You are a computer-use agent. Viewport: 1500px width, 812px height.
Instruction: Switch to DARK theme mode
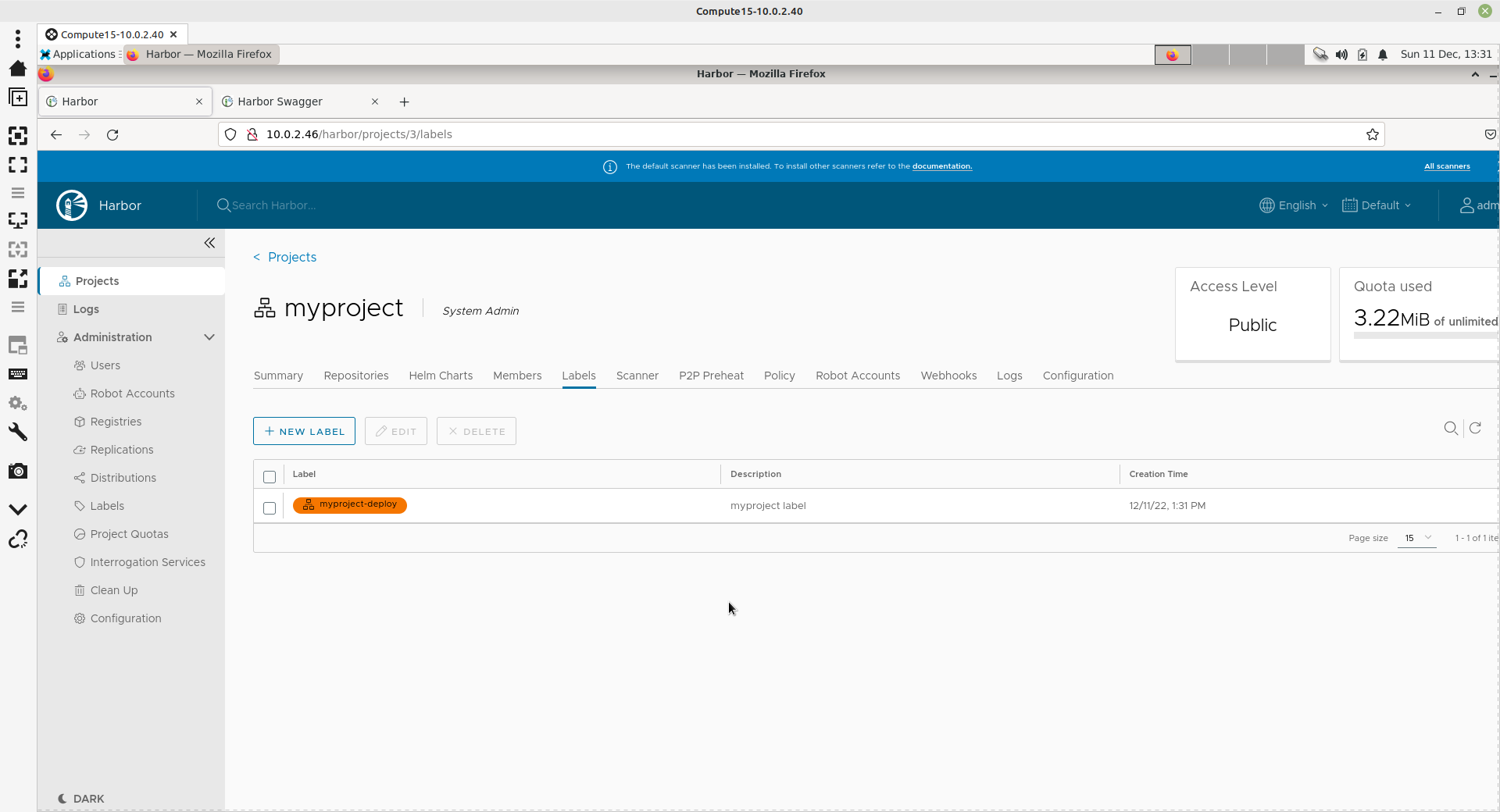[81, 799]
